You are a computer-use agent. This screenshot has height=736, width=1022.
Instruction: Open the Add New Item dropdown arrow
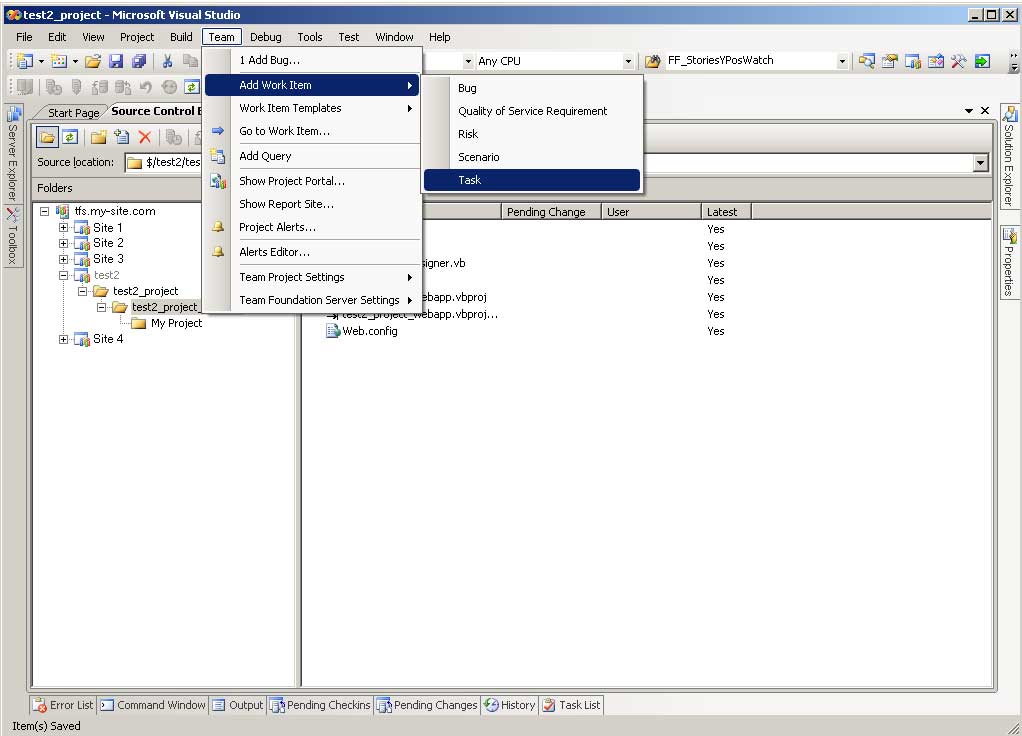tap(75, 61)
